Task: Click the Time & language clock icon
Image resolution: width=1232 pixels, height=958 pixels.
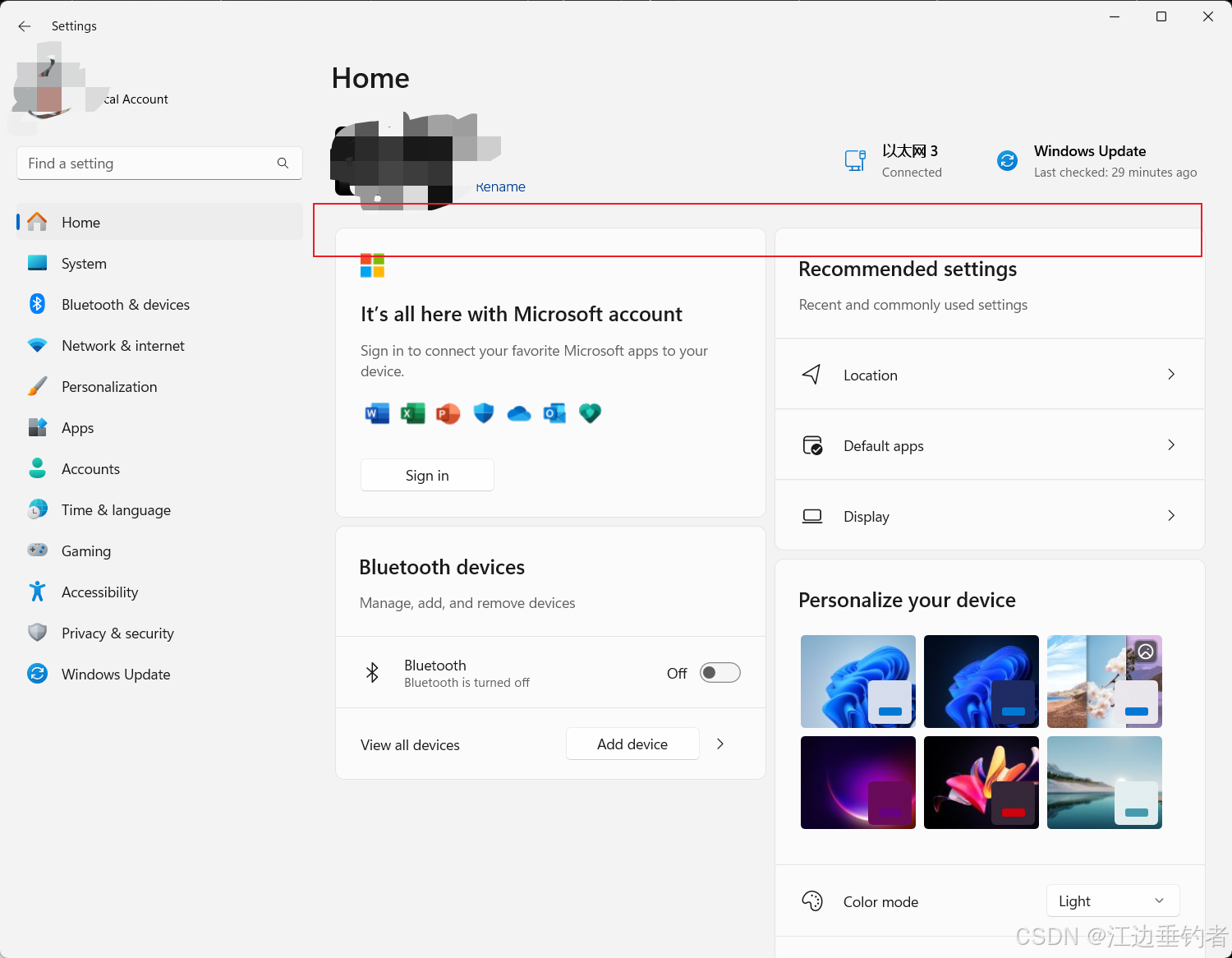Action: click(37, 509)
